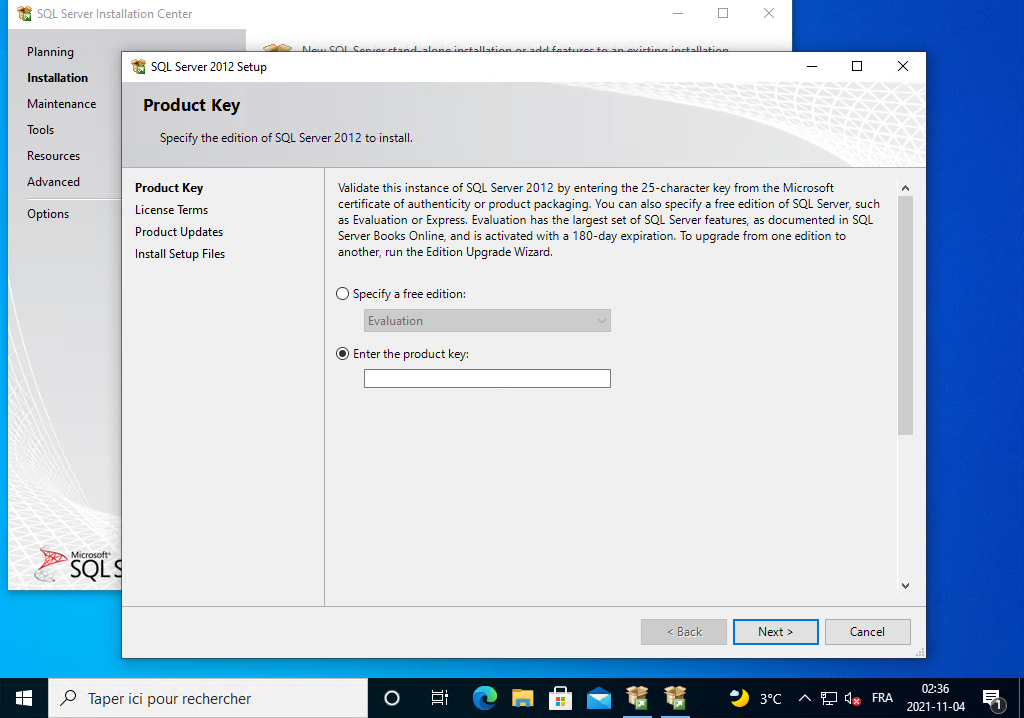Show hidden system tray icons chevron
The image size is (1024, 718).
804,698
